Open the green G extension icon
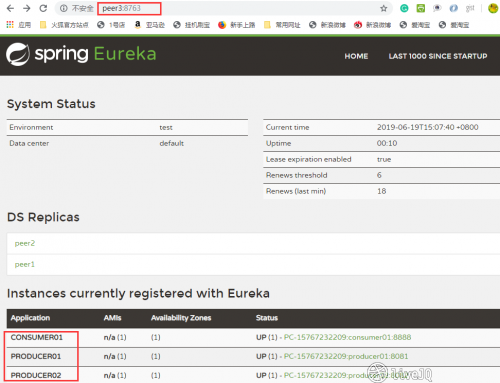 404,8
